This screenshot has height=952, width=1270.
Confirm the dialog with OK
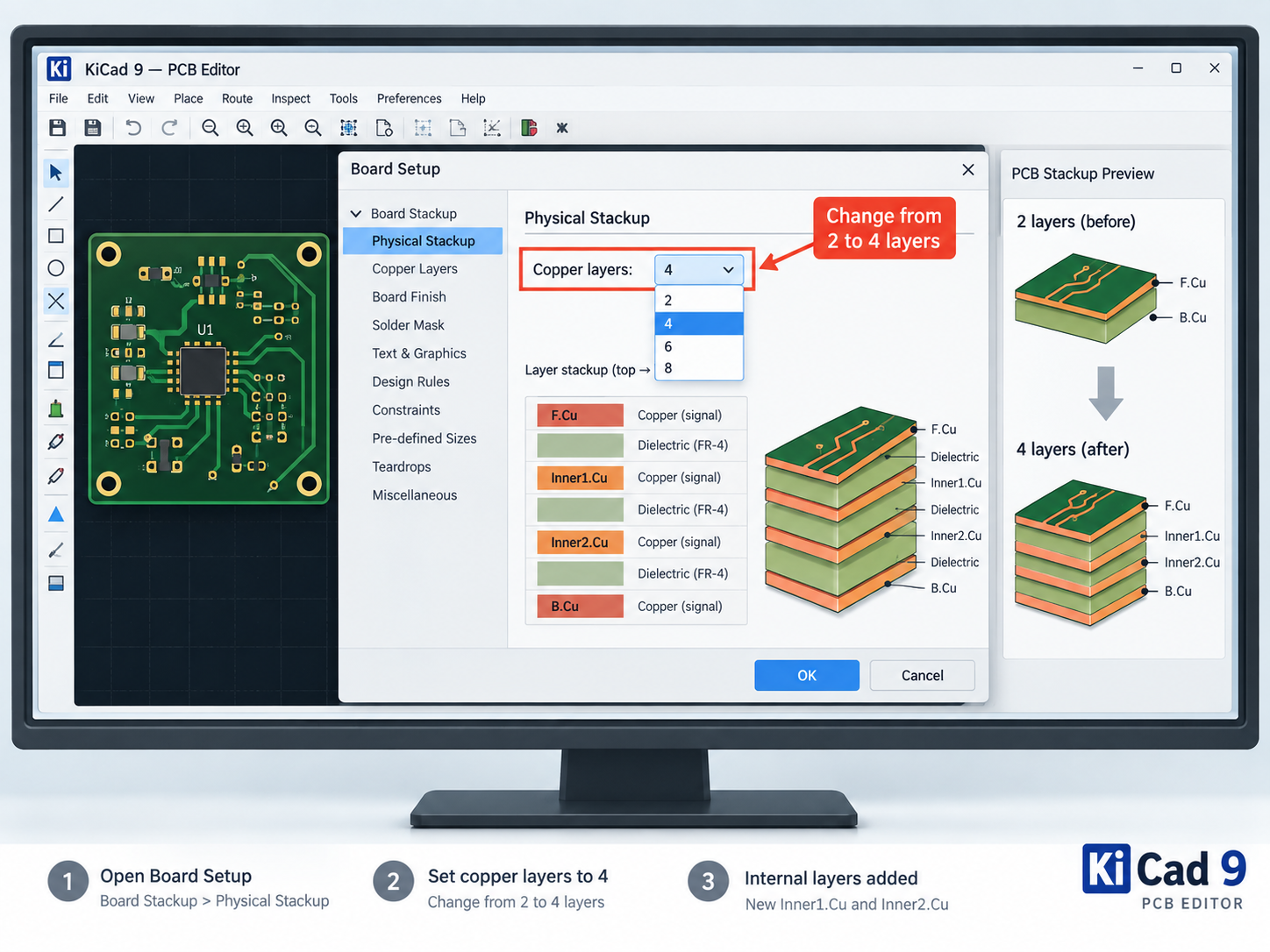tap(807, 675)
